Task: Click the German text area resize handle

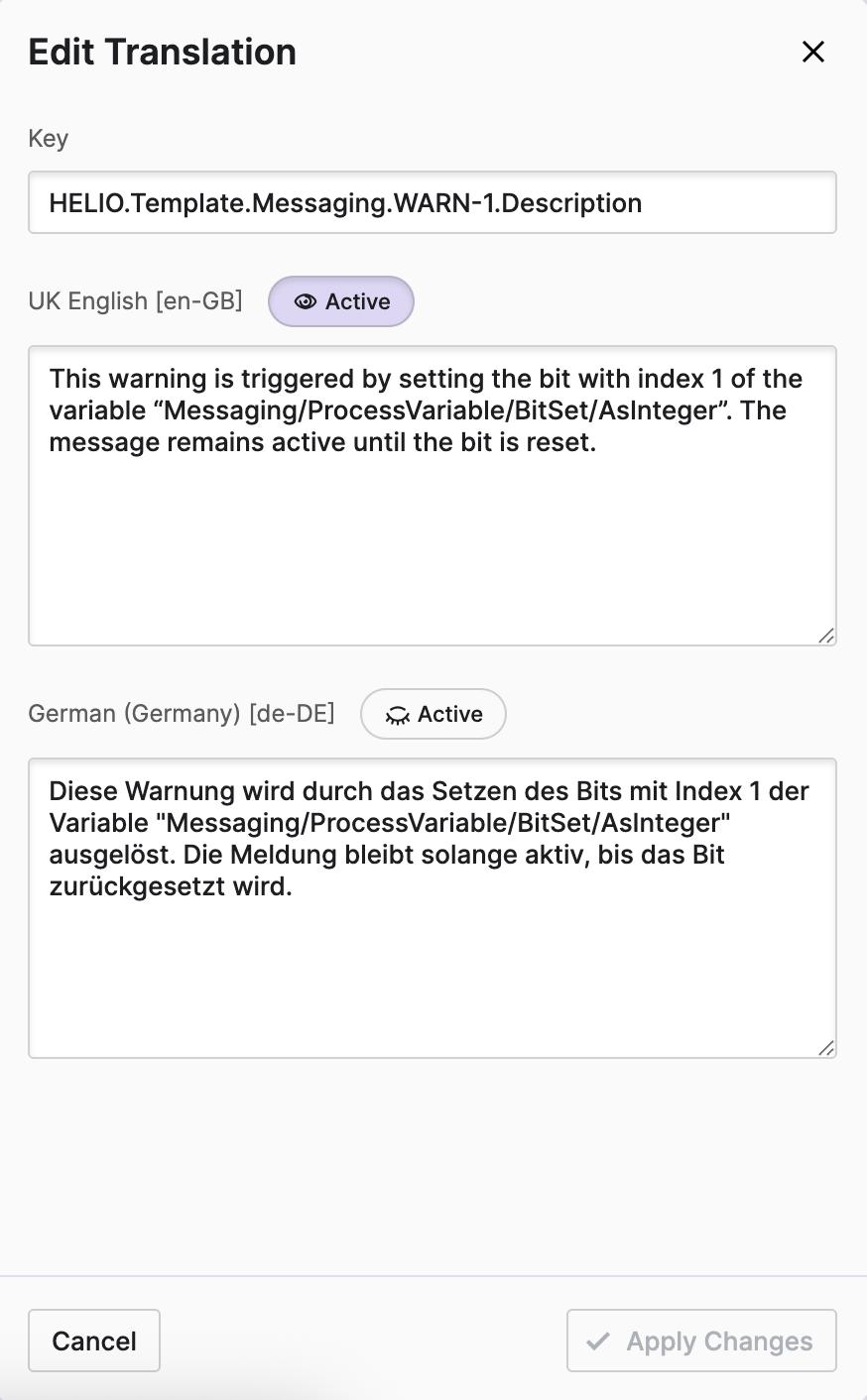Action: [x=826, y=1048]
